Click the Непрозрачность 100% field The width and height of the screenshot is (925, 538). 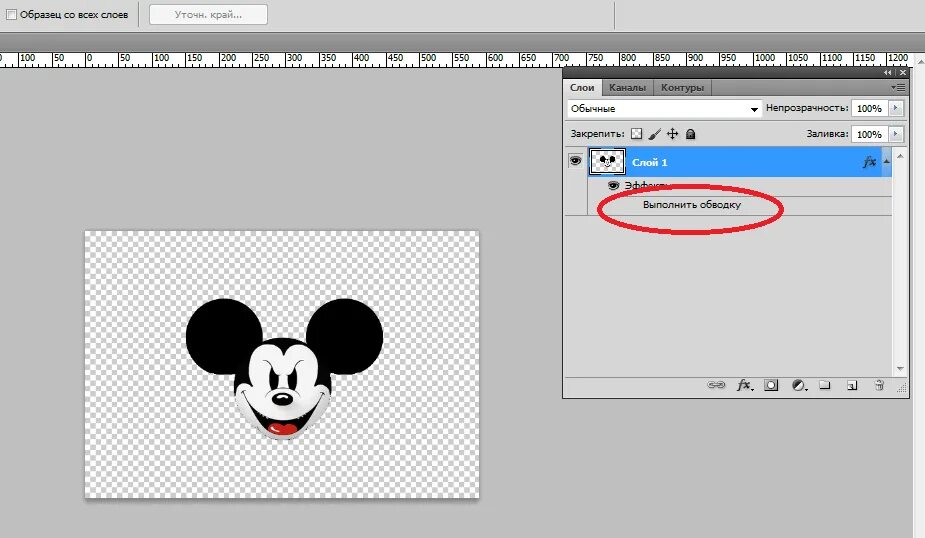click(x=870, y=109)
